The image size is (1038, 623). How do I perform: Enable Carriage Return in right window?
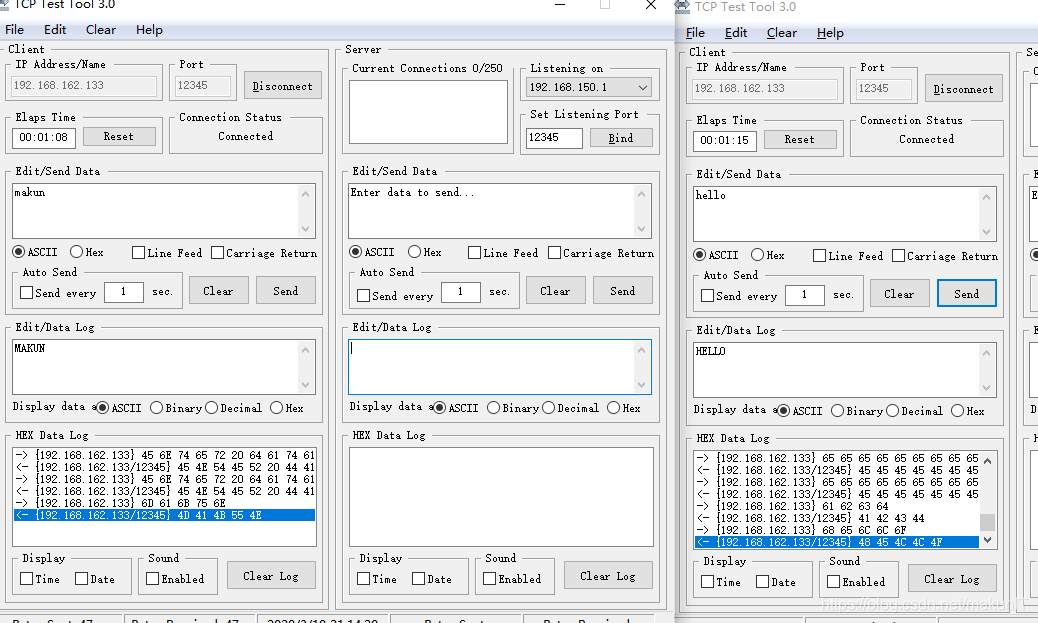[x=945, y=256]
